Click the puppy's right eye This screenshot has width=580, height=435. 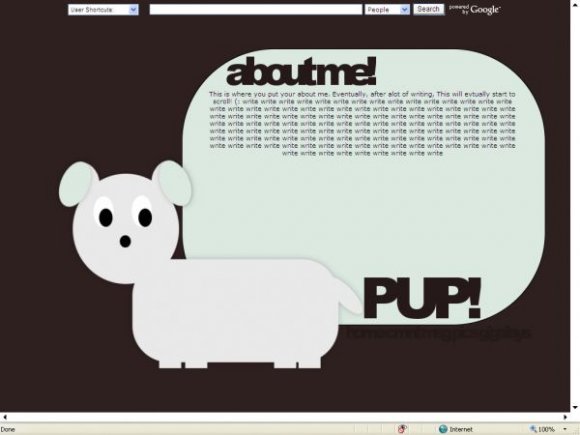(x=145, y=217)
